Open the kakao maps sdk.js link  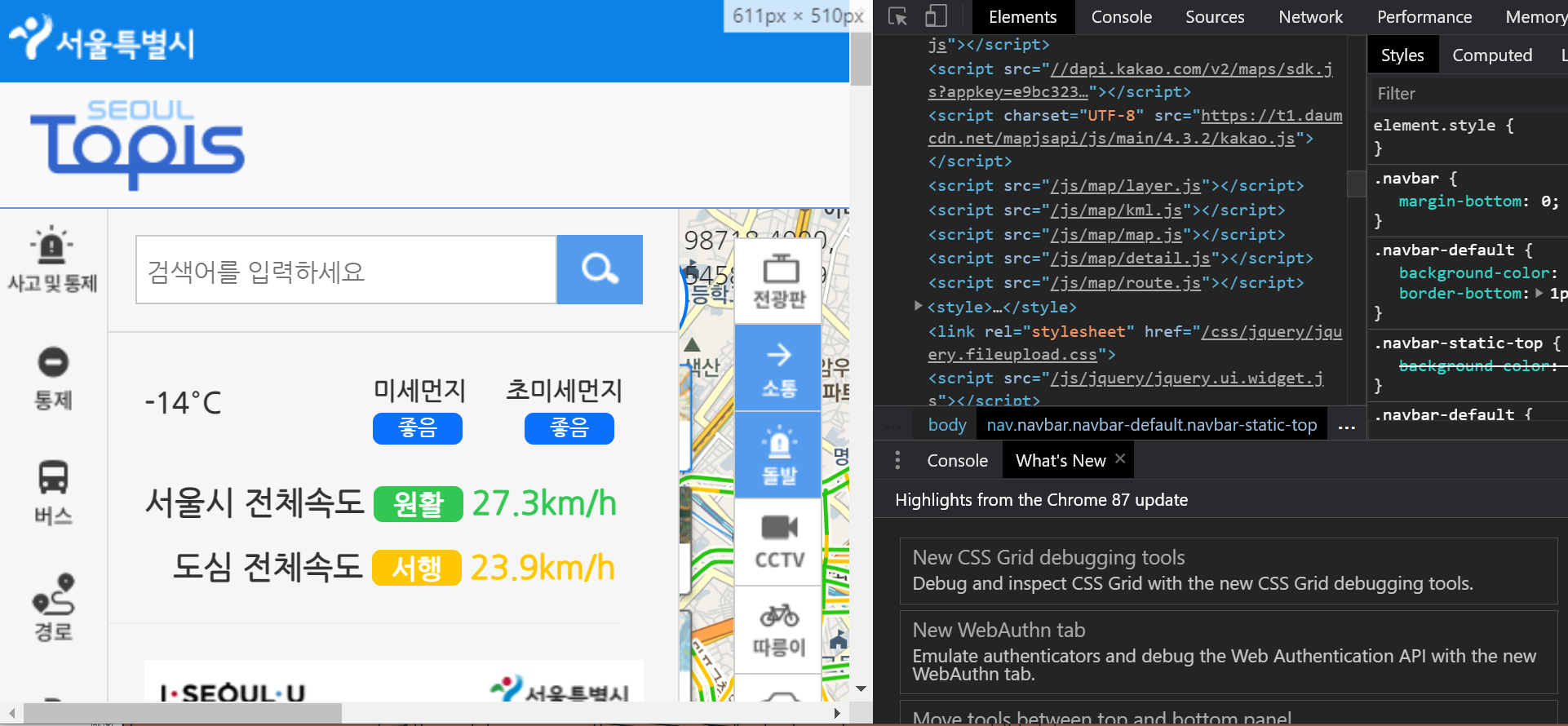point(1131,81)
